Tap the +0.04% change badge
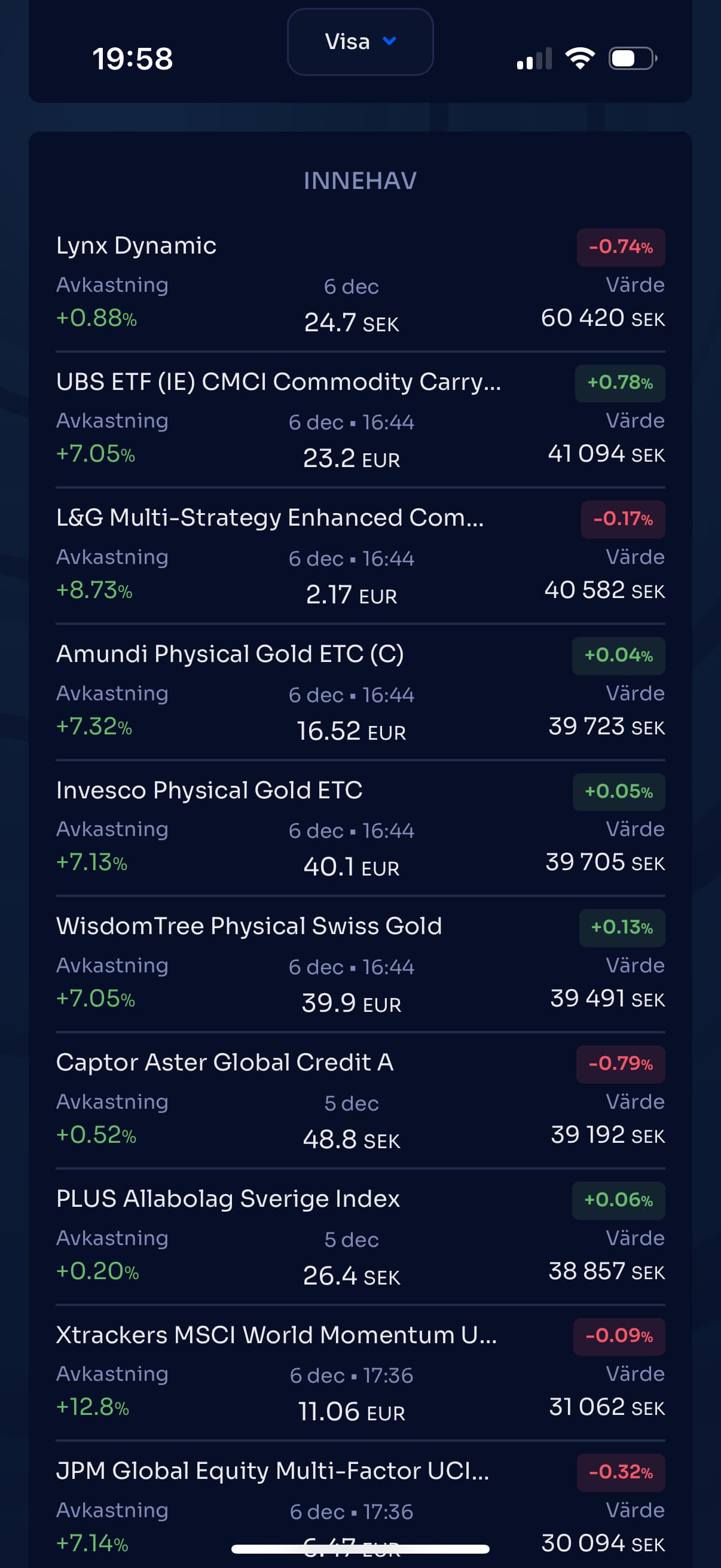This screenshot has height=1568, width=721. [618, 655]
